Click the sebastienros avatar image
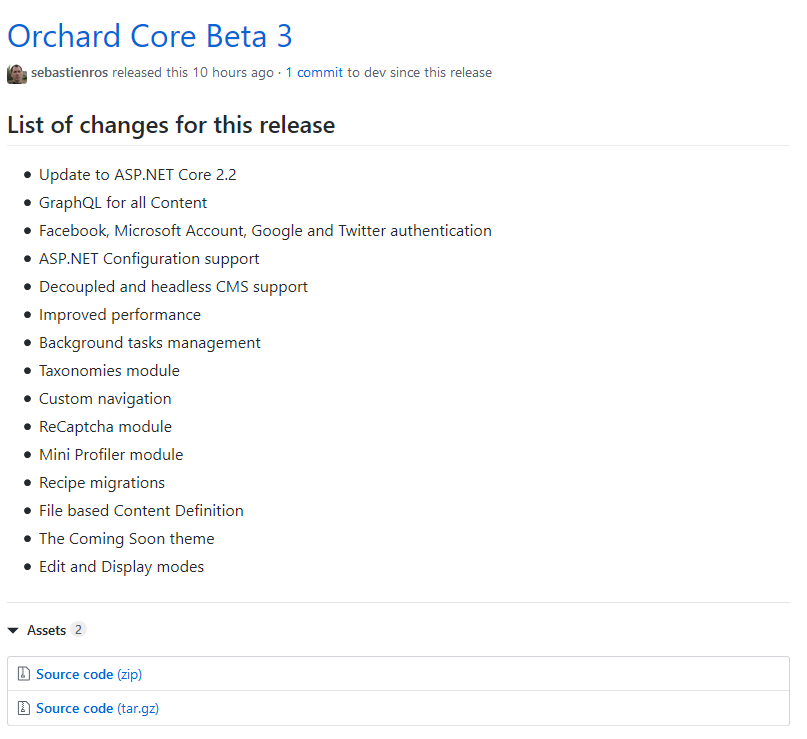This screenshot has height=739, width=807. 17,74
